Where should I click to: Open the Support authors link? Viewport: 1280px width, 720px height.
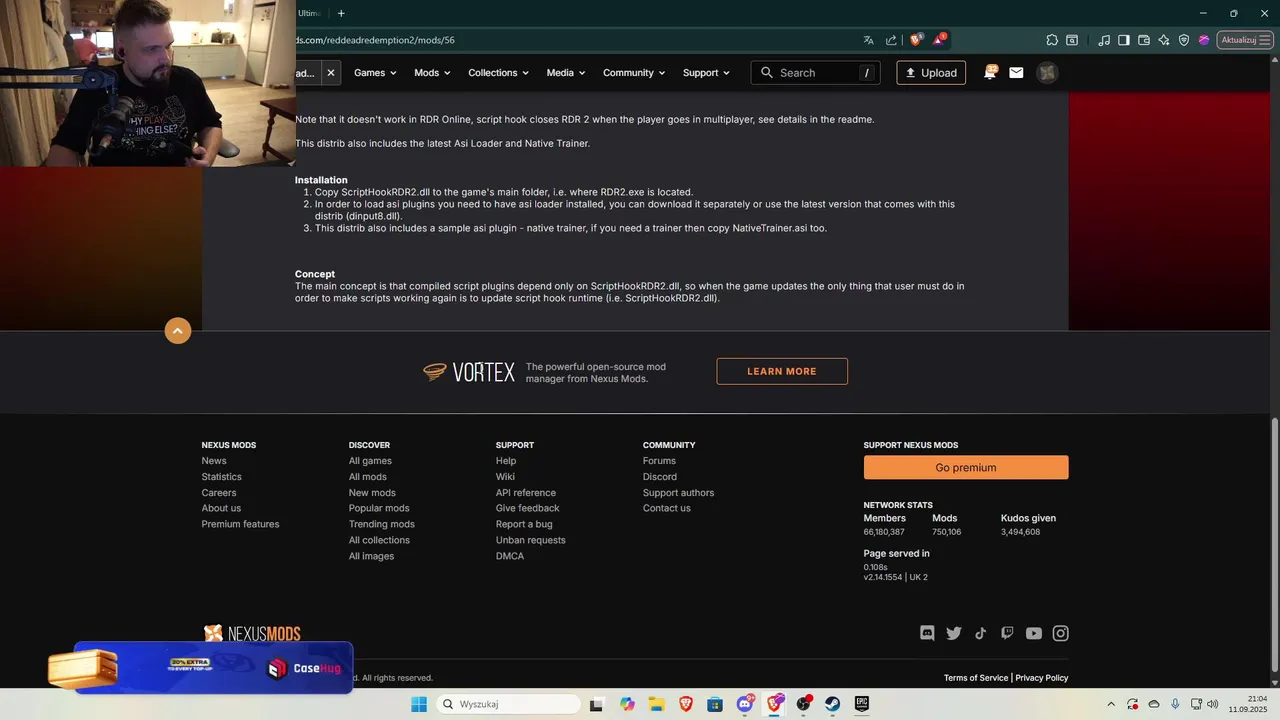[x=679, y=493]
